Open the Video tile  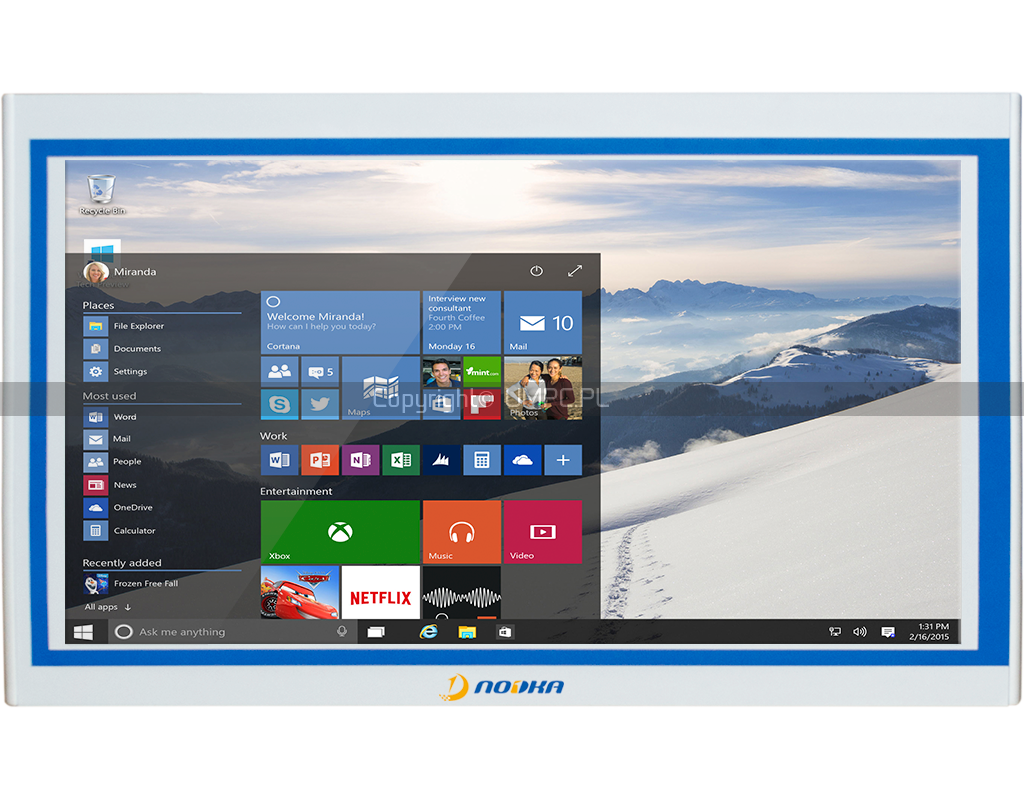tap(543, 532)
